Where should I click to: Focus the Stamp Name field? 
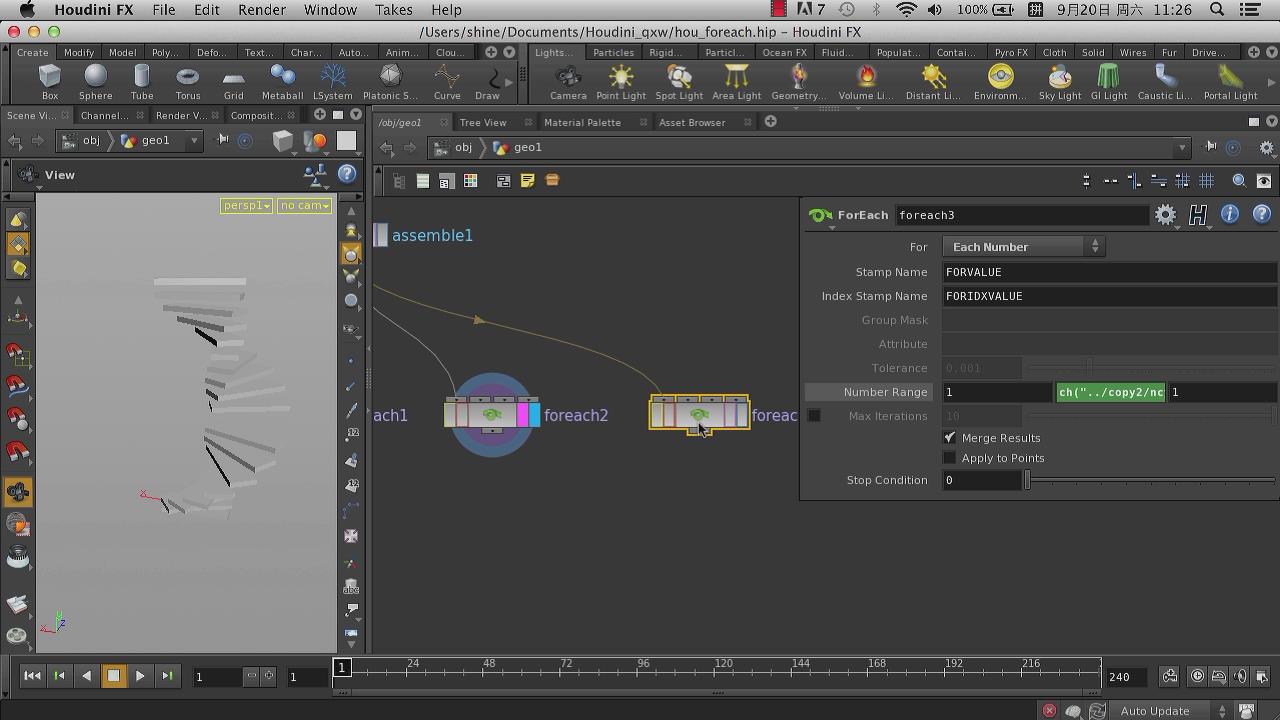1110,272
